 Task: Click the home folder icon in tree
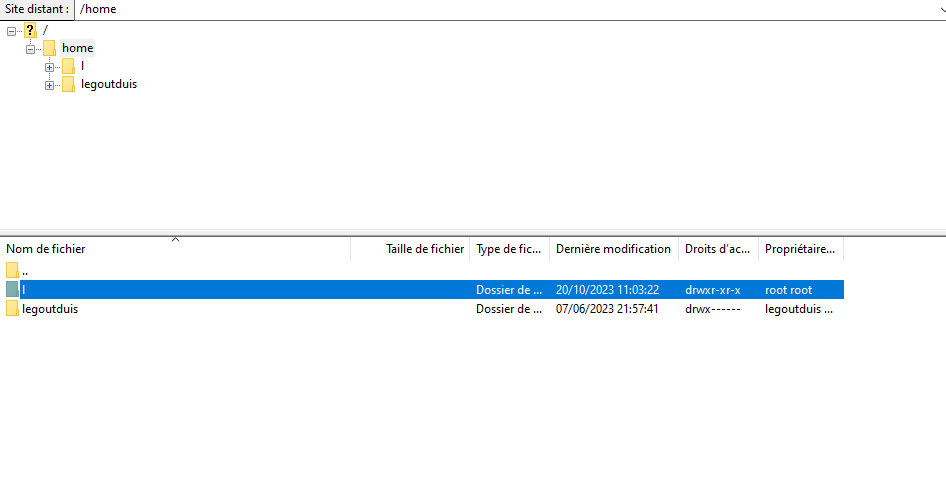49,48
